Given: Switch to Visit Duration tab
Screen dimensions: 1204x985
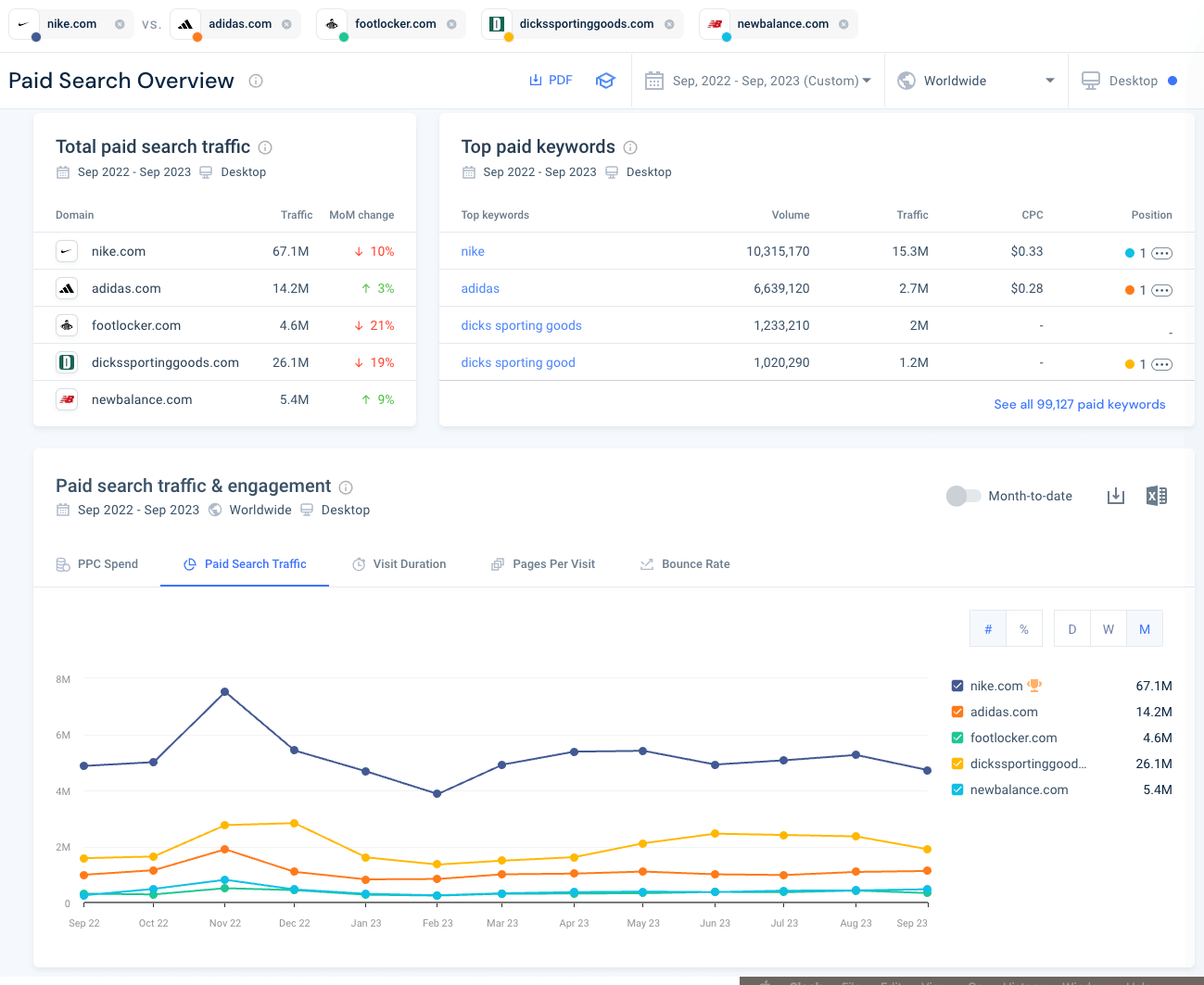Looking at the screenshot, I should click(x=399, y=564).
